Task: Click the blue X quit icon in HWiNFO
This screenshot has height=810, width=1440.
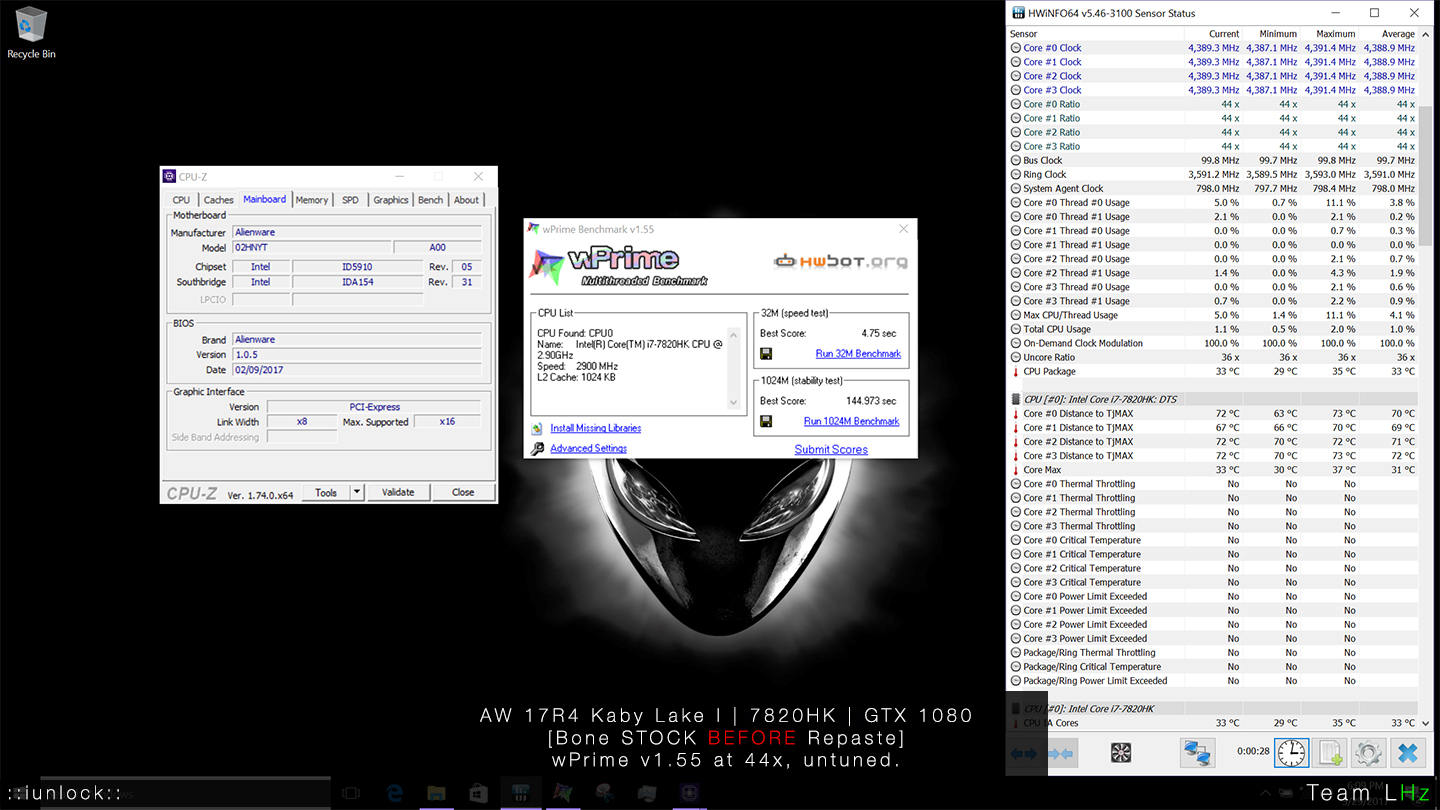Action: click(1407, 753)
